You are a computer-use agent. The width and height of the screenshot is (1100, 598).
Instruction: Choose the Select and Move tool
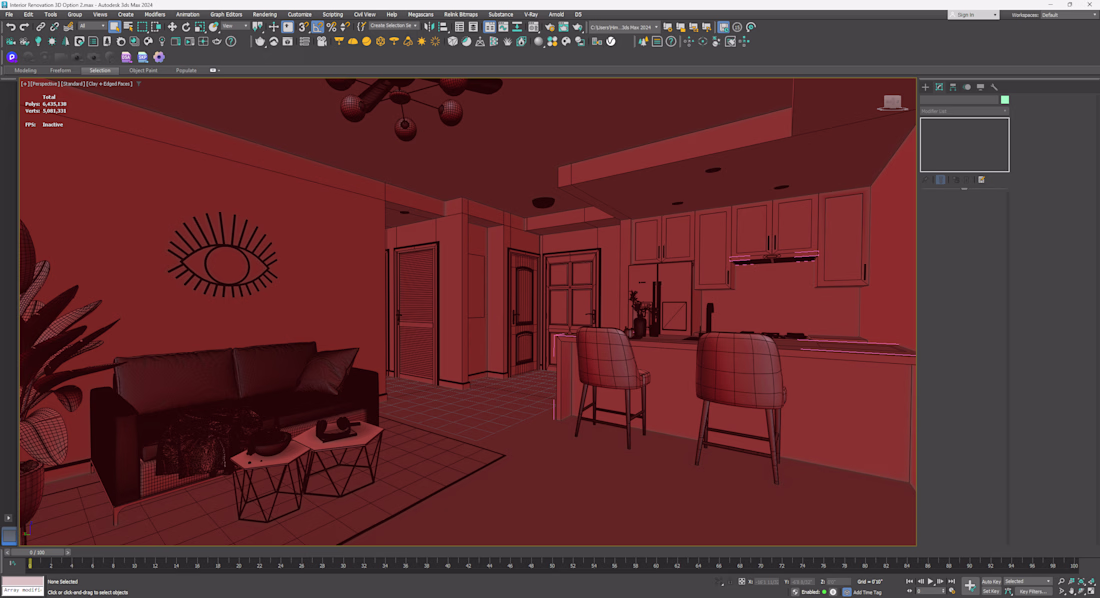tap(172, 27)
